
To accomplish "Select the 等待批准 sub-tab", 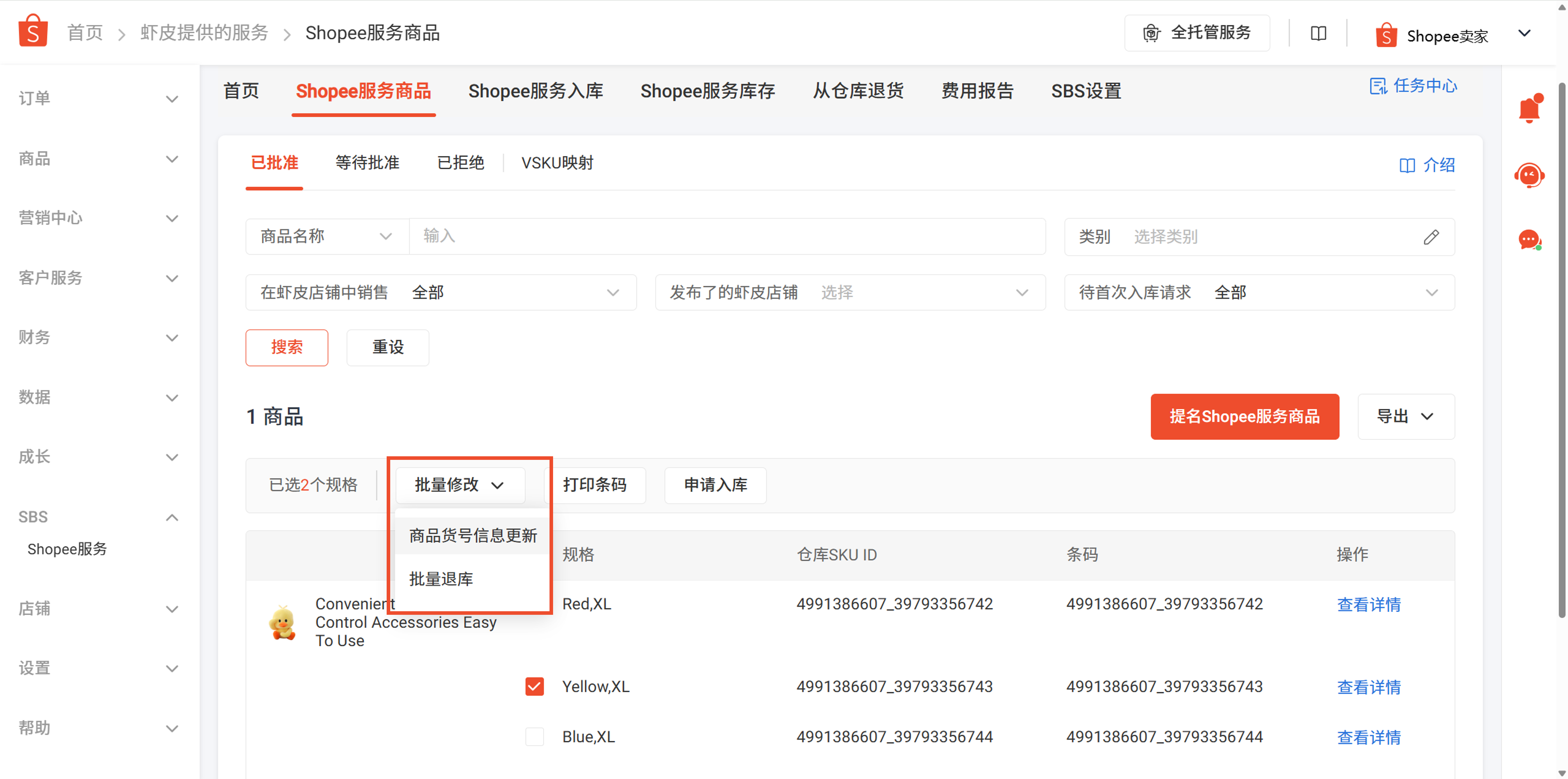I will (368, 163).
